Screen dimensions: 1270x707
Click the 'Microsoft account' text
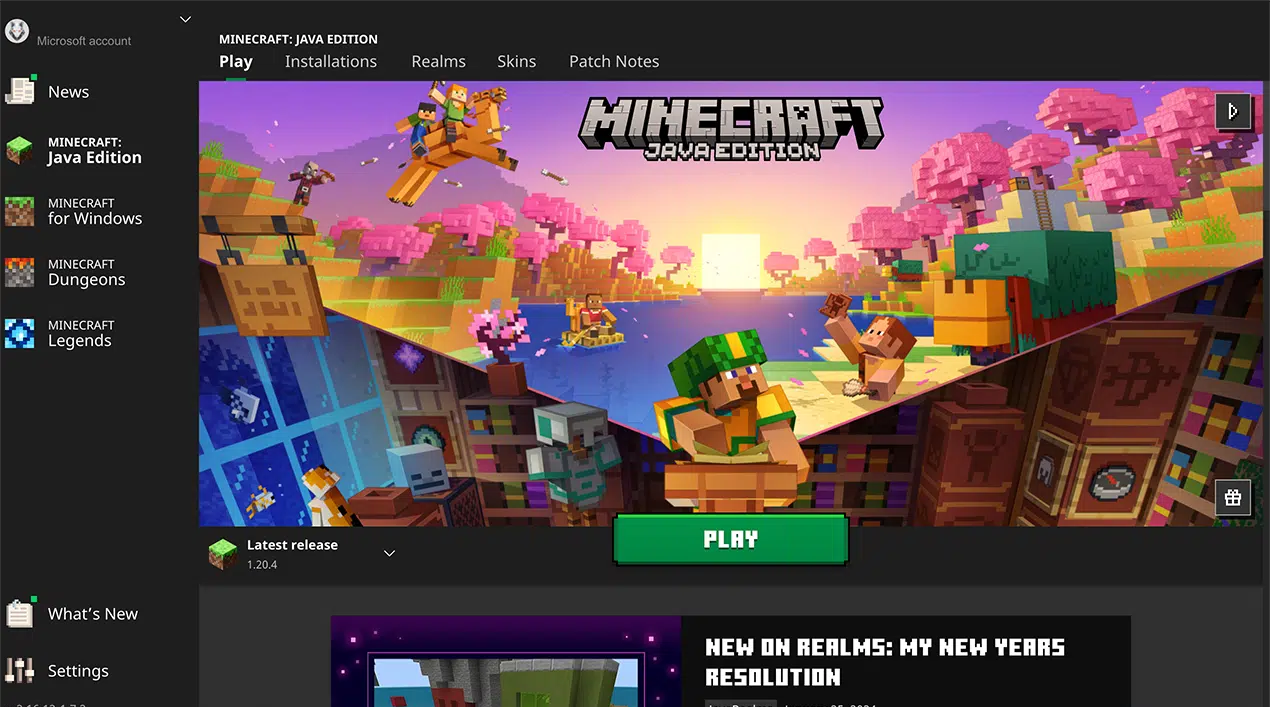point(84,41)
